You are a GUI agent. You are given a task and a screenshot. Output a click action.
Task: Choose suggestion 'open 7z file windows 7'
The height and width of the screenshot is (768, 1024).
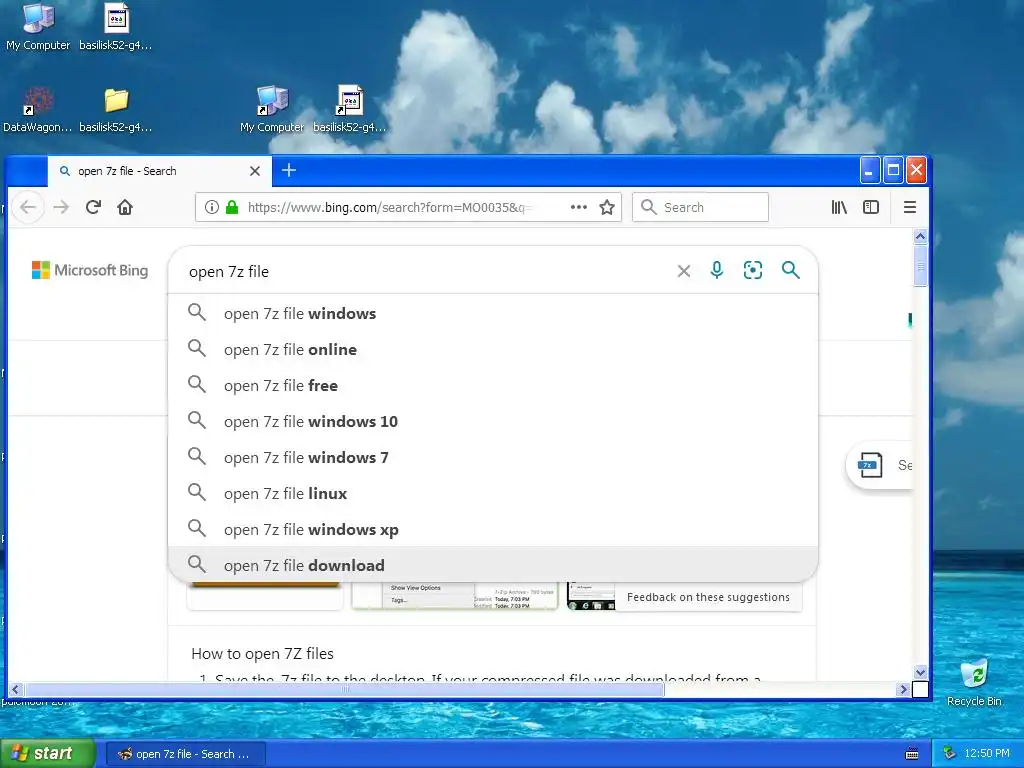click(493, 457)
